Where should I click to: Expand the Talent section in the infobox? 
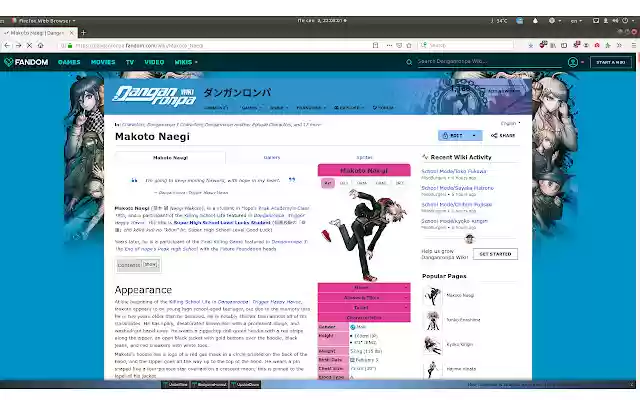[364, 307]
